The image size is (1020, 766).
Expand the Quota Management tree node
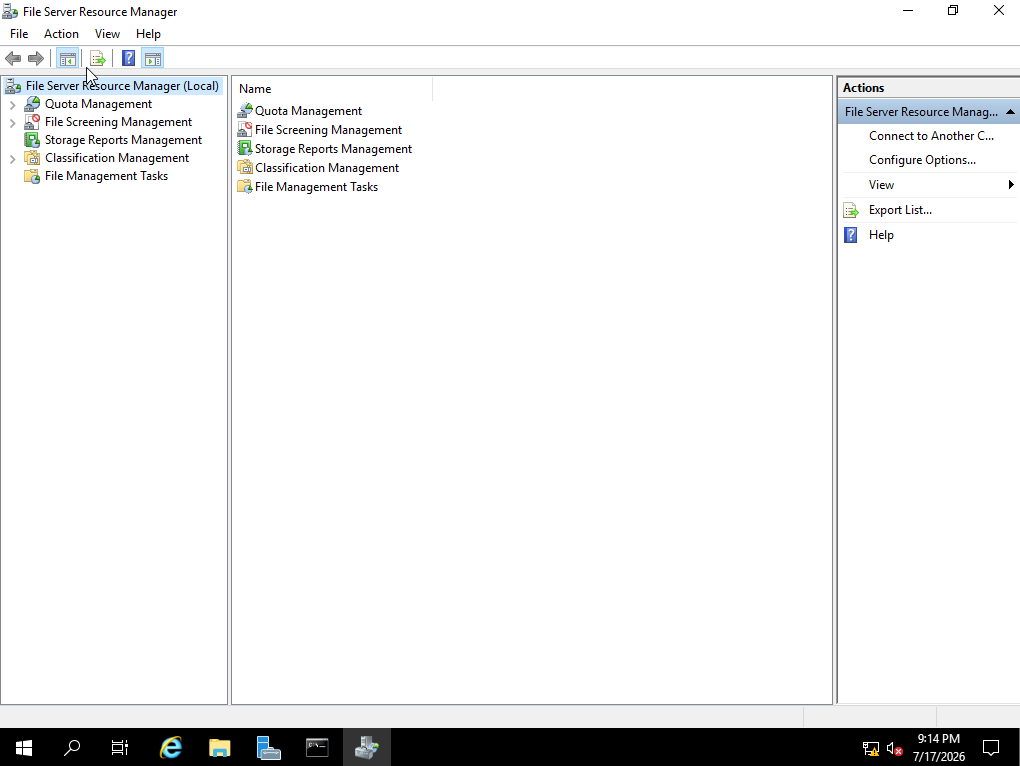(x=12, y=104)
